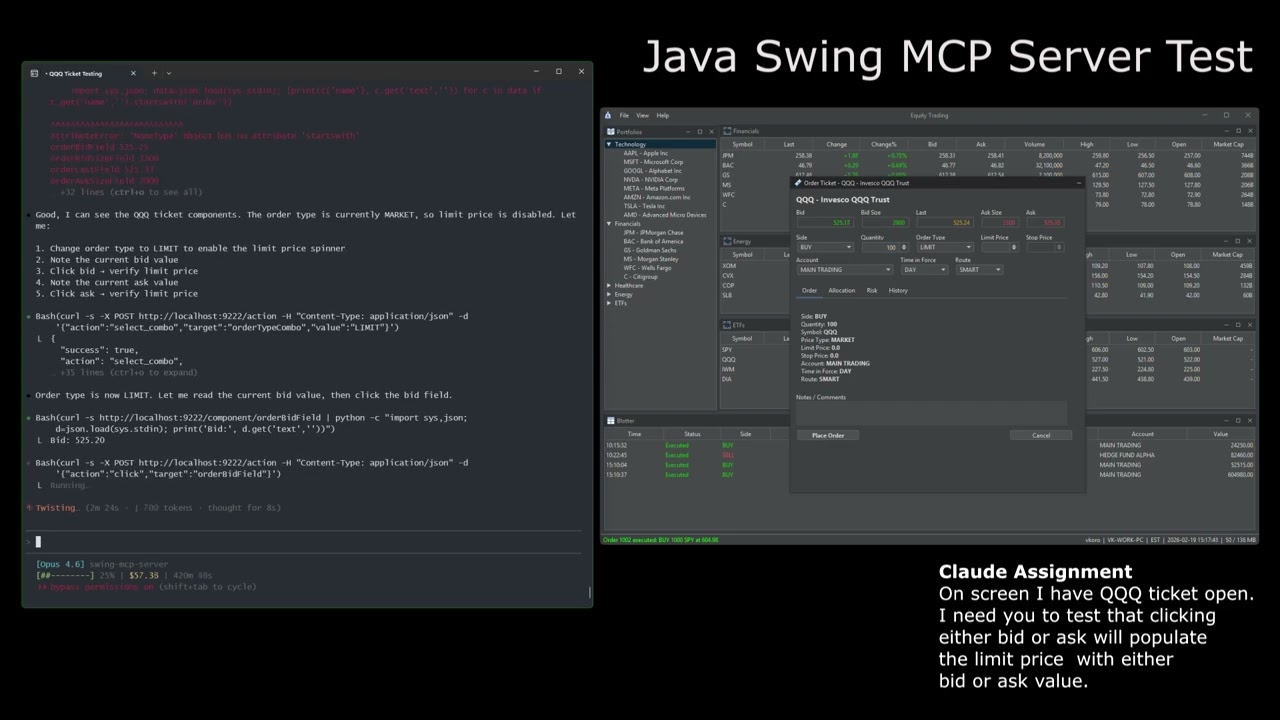Expand the ETFs tree node
Screen dimensions: 1280x720
pos(609,303)
